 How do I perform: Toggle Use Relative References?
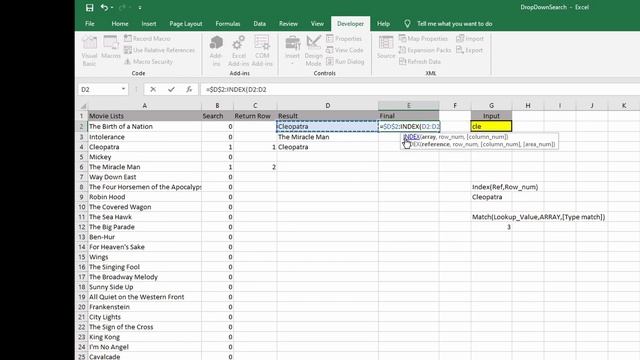point(160,50)
